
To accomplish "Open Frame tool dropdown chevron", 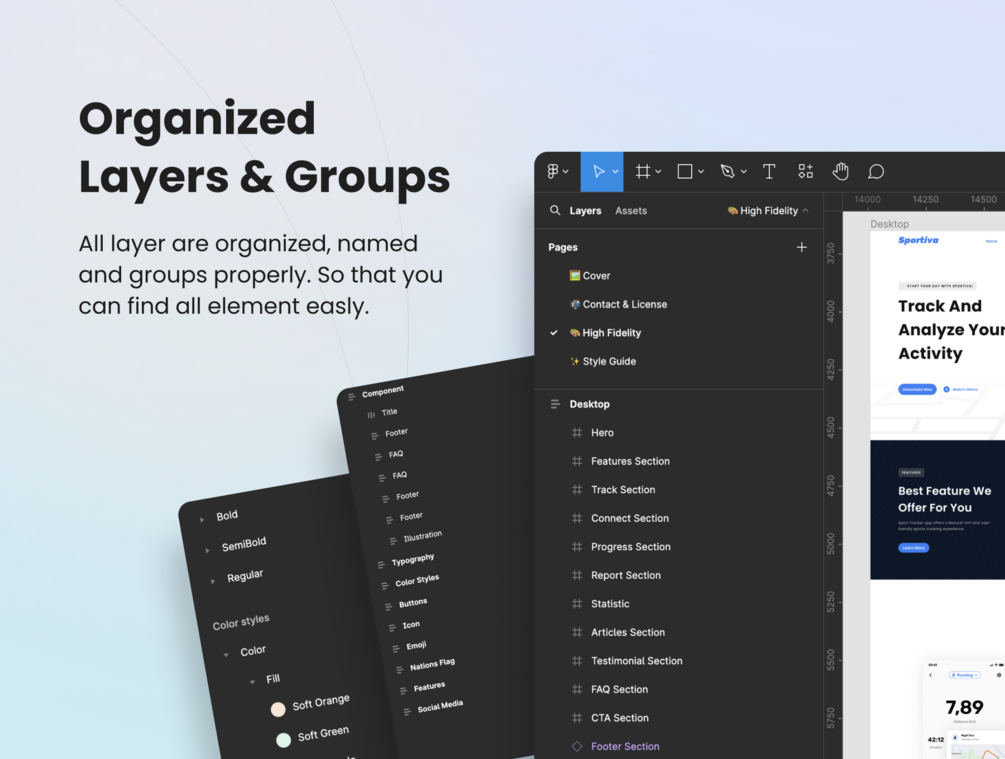I will (x=658, y=172).
